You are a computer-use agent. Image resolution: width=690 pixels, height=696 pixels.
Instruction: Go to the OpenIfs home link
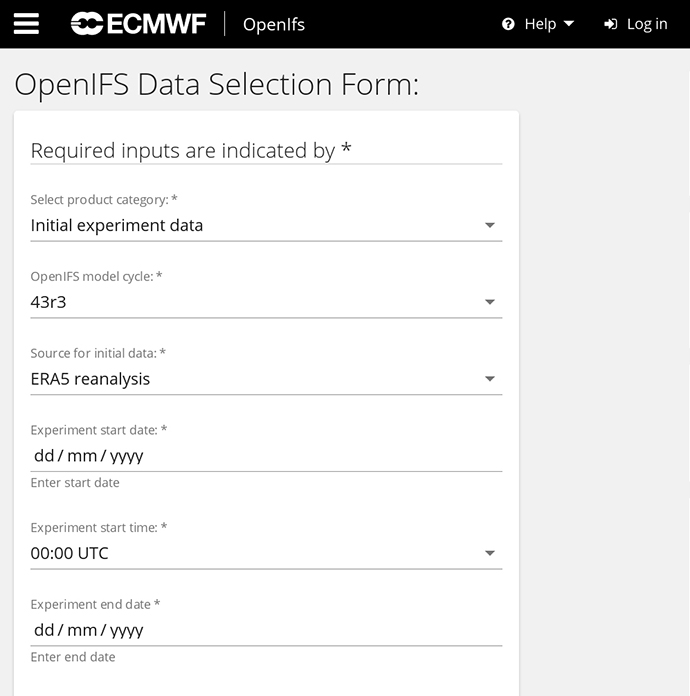pyautogui.click(x=274, y=24)
